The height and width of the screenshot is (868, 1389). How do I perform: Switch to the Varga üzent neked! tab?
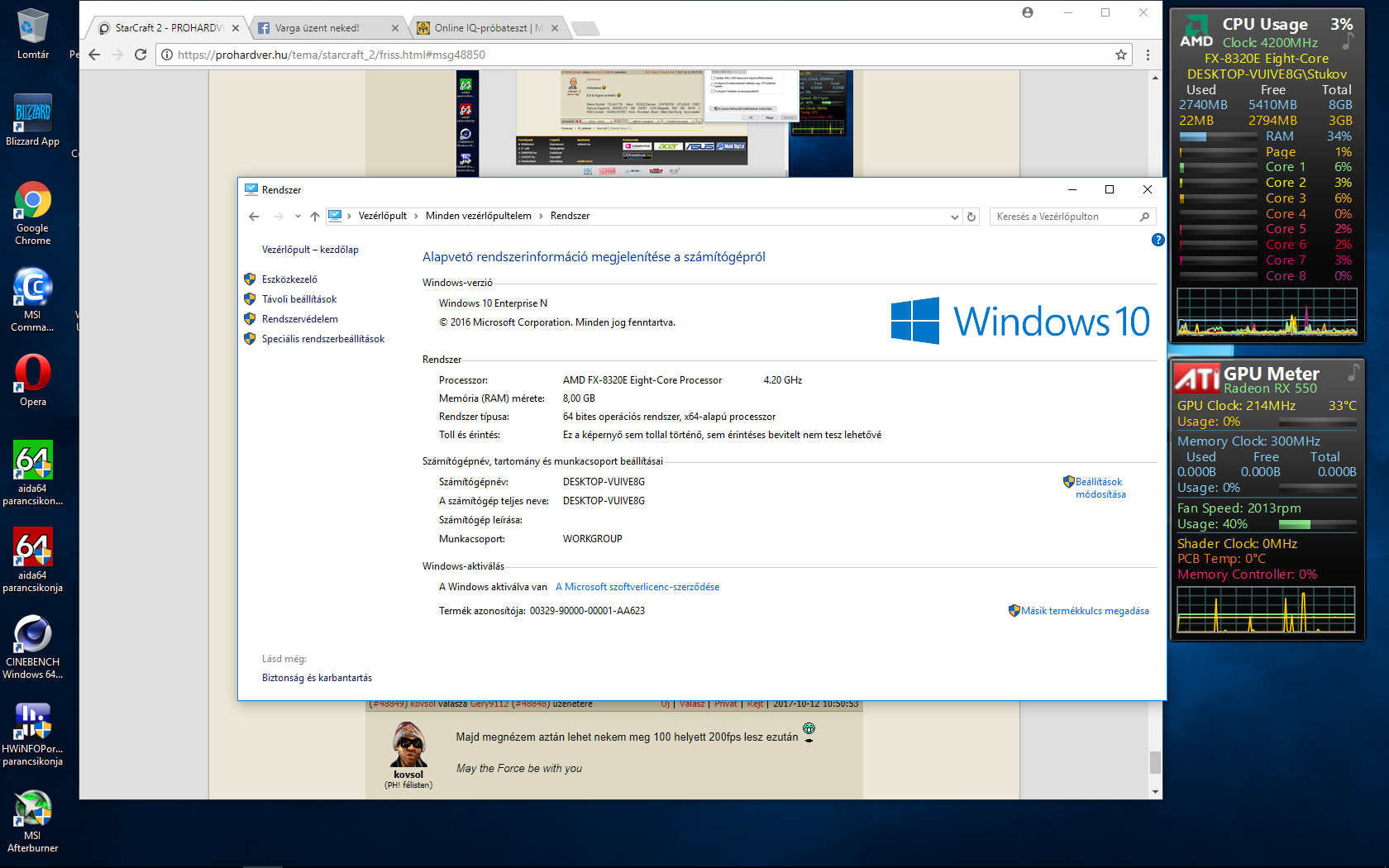tap(326, 28)
